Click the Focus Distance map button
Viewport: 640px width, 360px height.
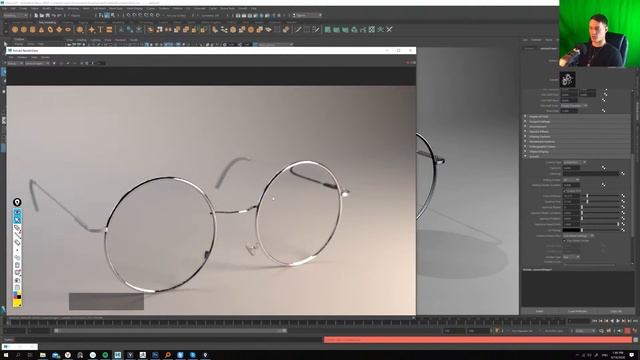(x=623, y=196)
